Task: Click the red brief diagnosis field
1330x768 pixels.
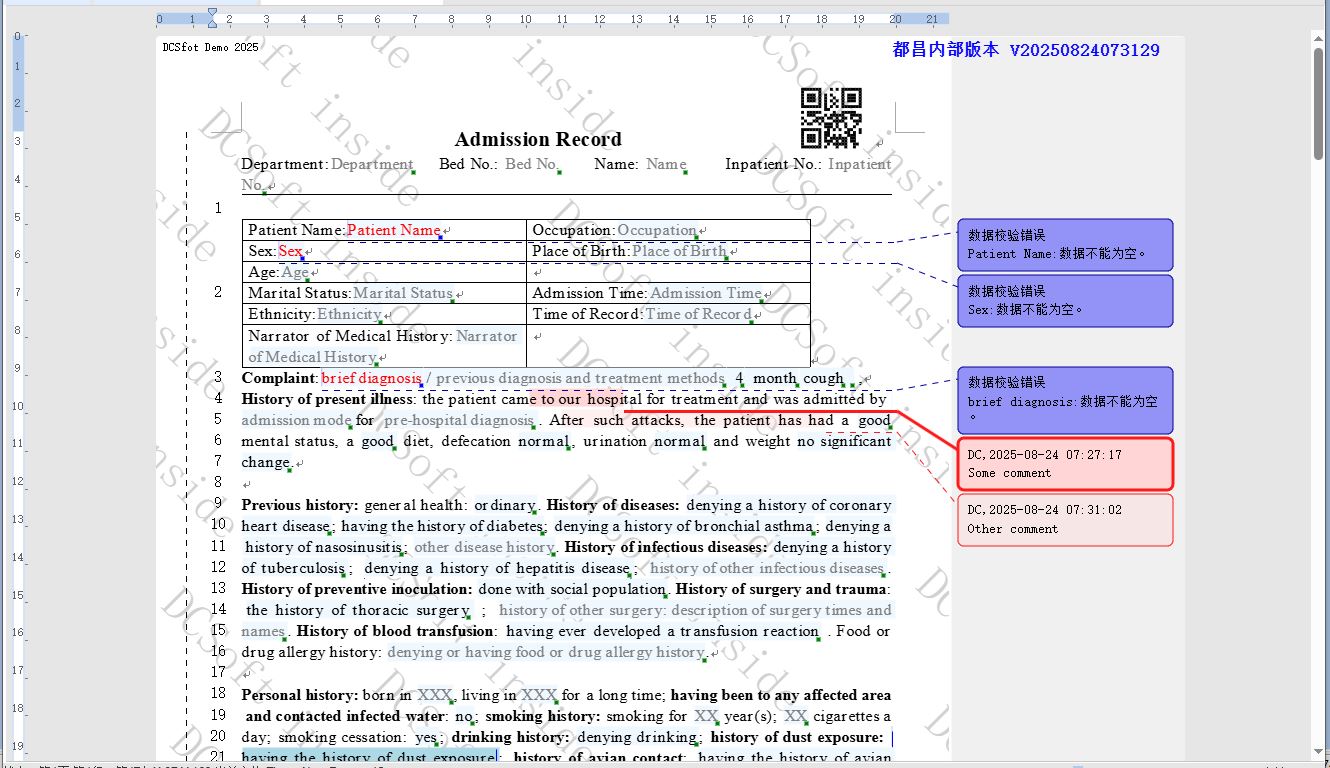Action: [x=371, y=378]
